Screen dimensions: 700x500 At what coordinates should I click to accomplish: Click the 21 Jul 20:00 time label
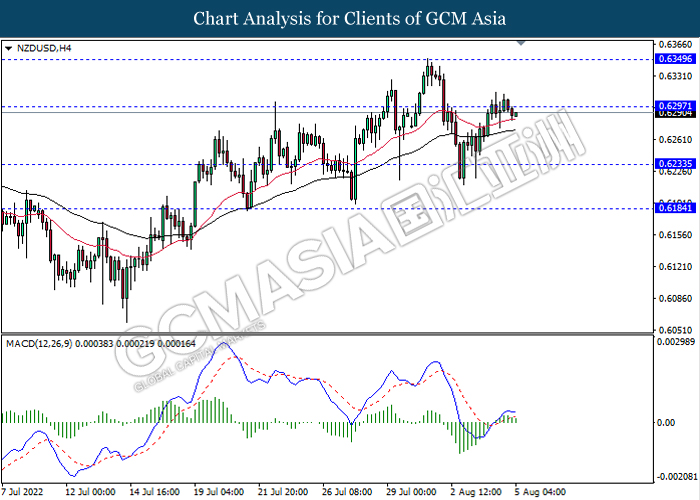point(283,492)
